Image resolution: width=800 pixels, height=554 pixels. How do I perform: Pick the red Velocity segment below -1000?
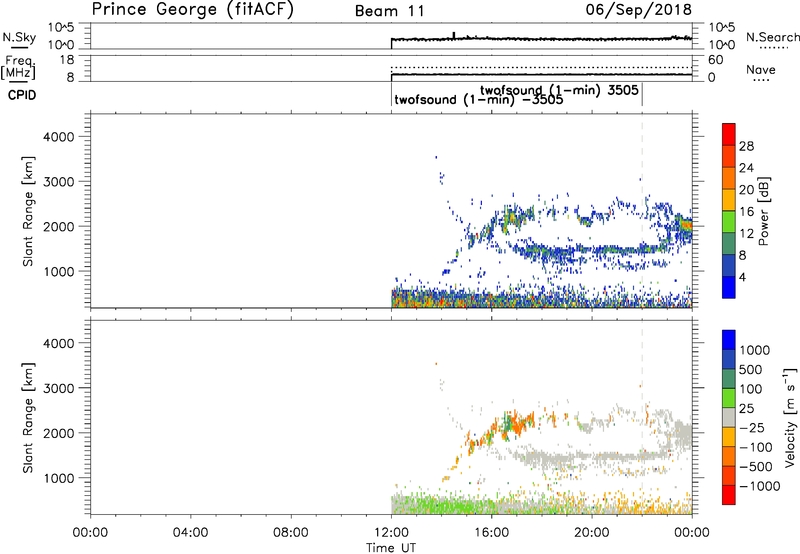729,495
